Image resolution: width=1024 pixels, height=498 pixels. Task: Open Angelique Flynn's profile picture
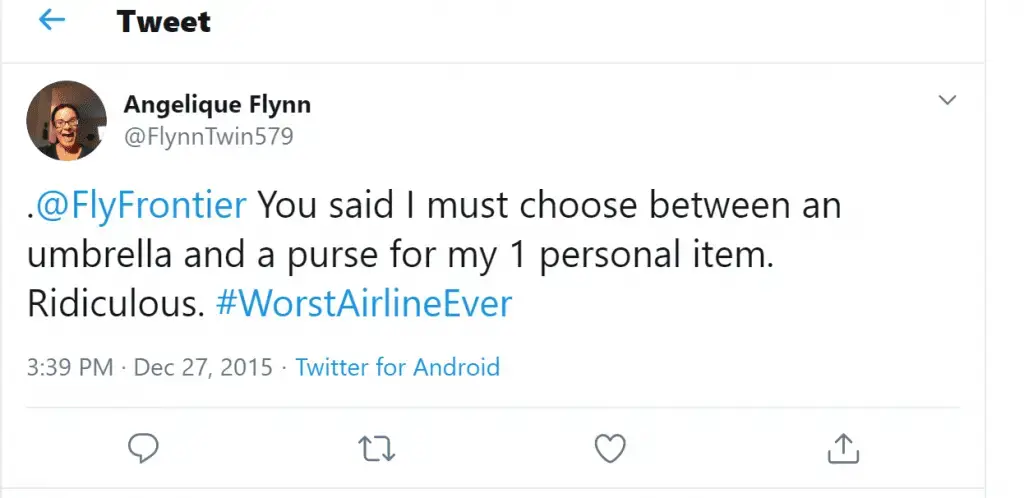[x=66, y=121]
